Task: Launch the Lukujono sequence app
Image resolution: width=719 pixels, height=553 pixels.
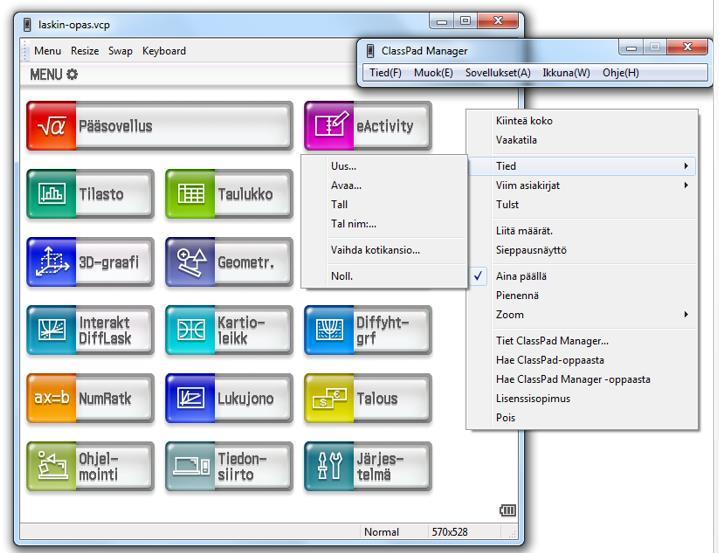Action: pyautogui.click(x=229, y=398)
